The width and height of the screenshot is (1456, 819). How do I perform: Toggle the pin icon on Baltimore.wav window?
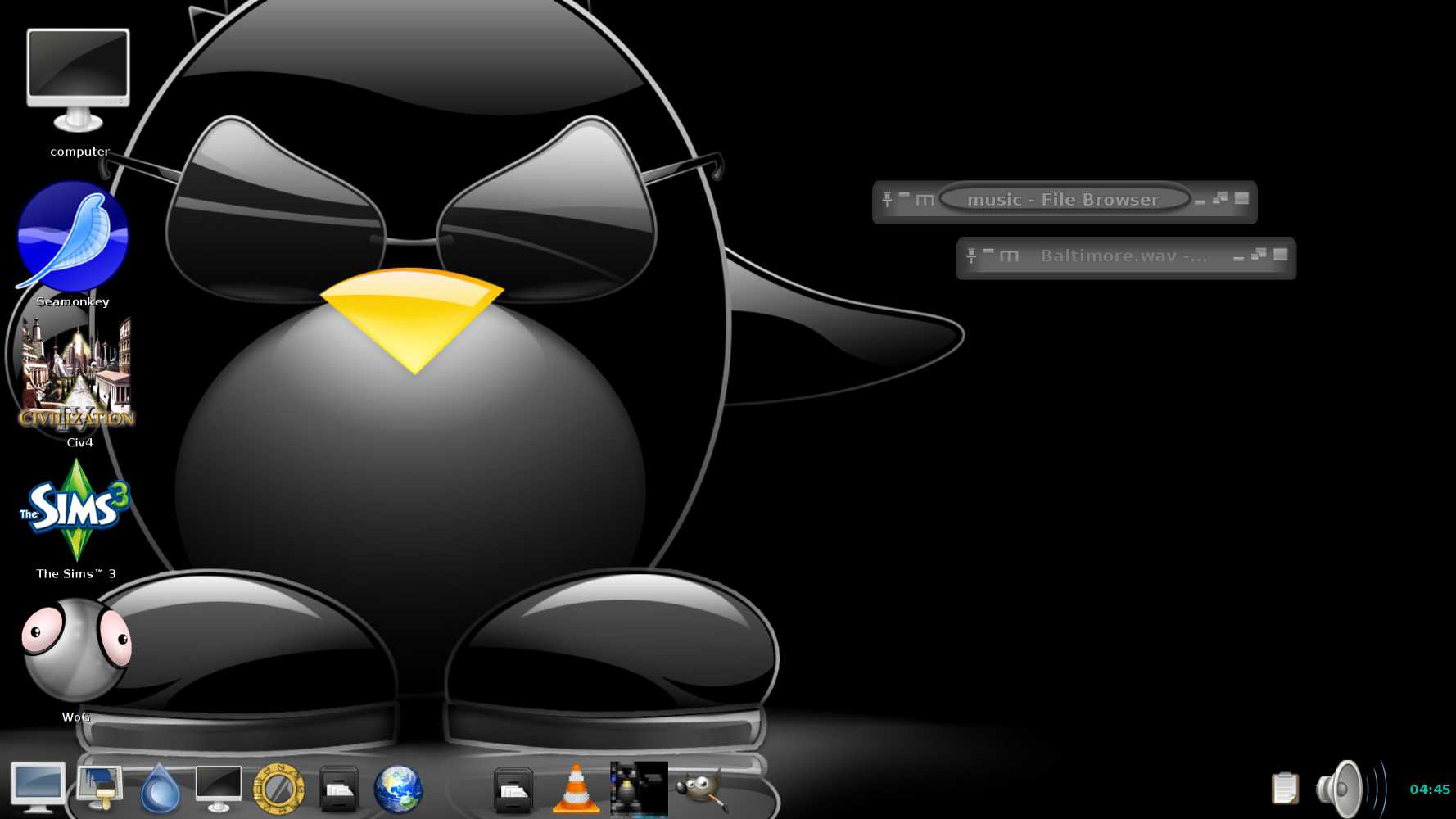(x=971, y=256)
